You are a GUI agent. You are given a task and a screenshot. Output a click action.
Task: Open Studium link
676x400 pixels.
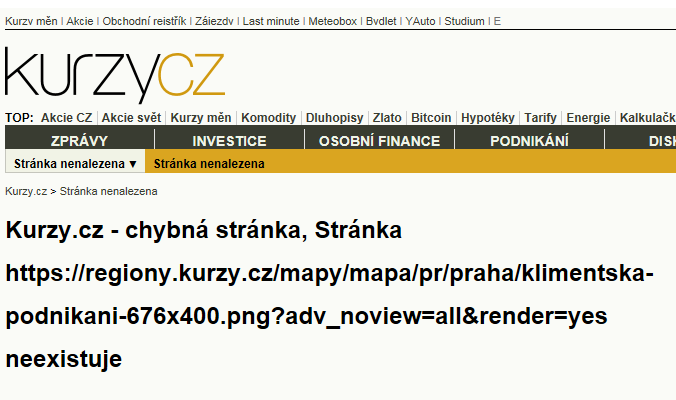coord(464,21)
